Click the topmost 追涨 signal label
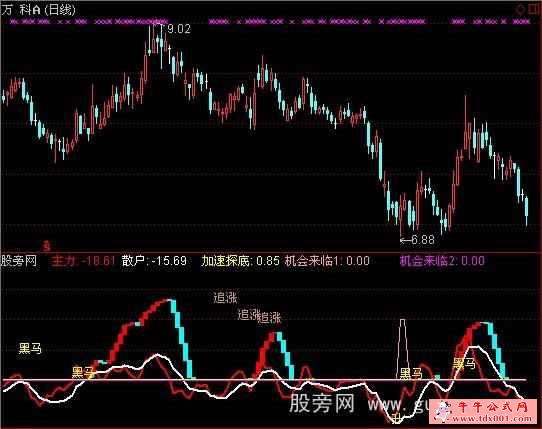This screenshot has width=542, height=429. click(x=225, y=297)
